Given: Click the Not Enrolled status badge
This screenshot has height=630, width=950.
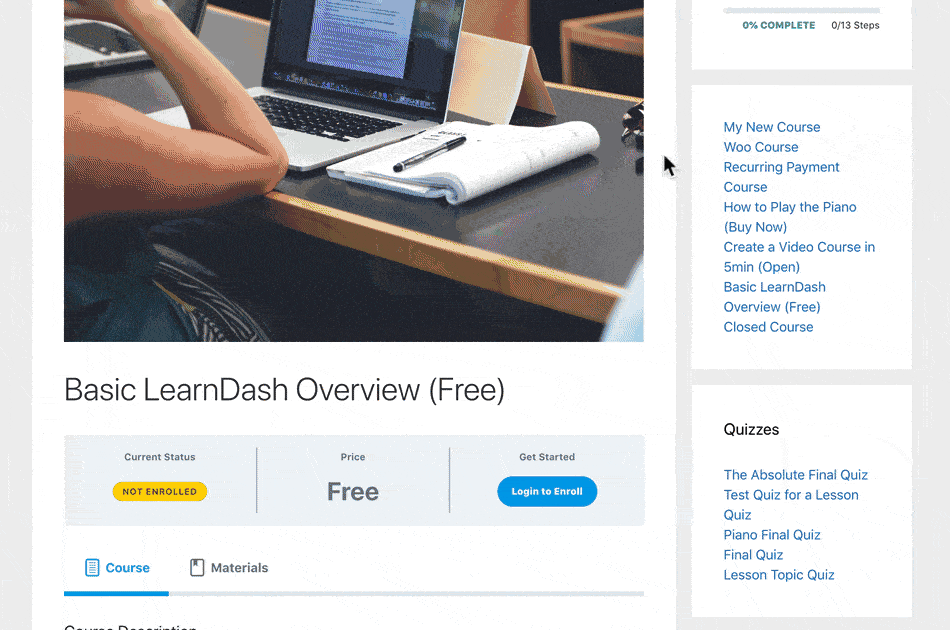Looking at the screenshot, I should (x=160, y=491).
